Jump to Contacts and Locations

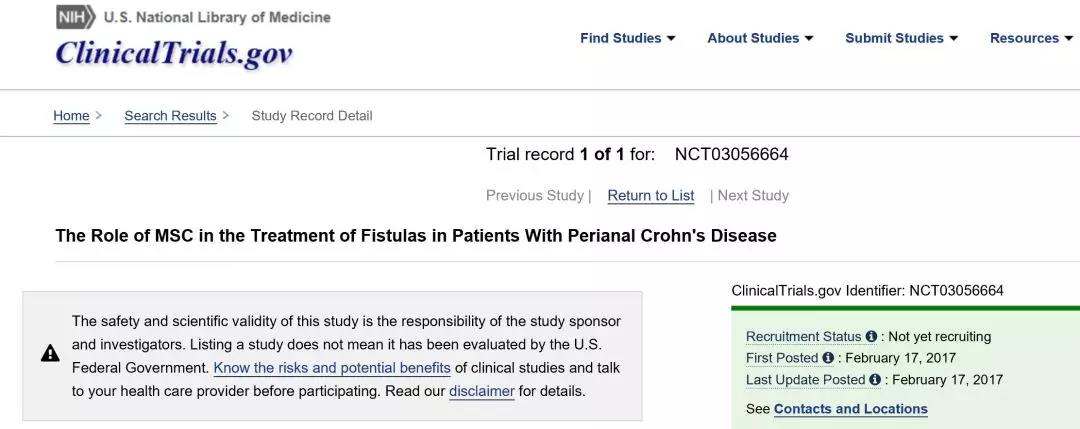(x=850, y=409)
